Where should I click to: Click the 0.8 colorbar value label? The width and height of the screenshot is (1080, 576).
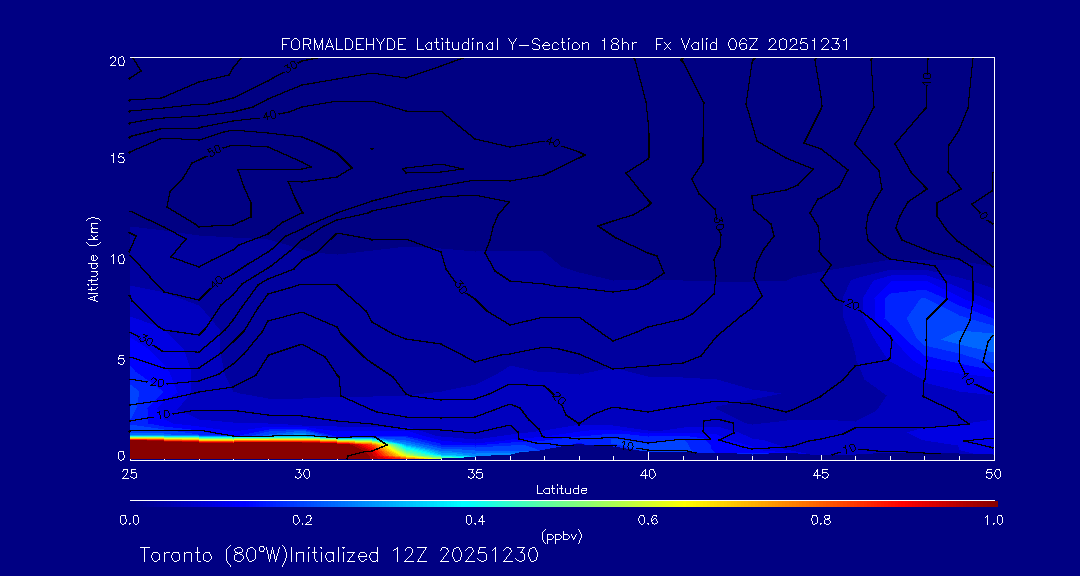coord(821,520)
